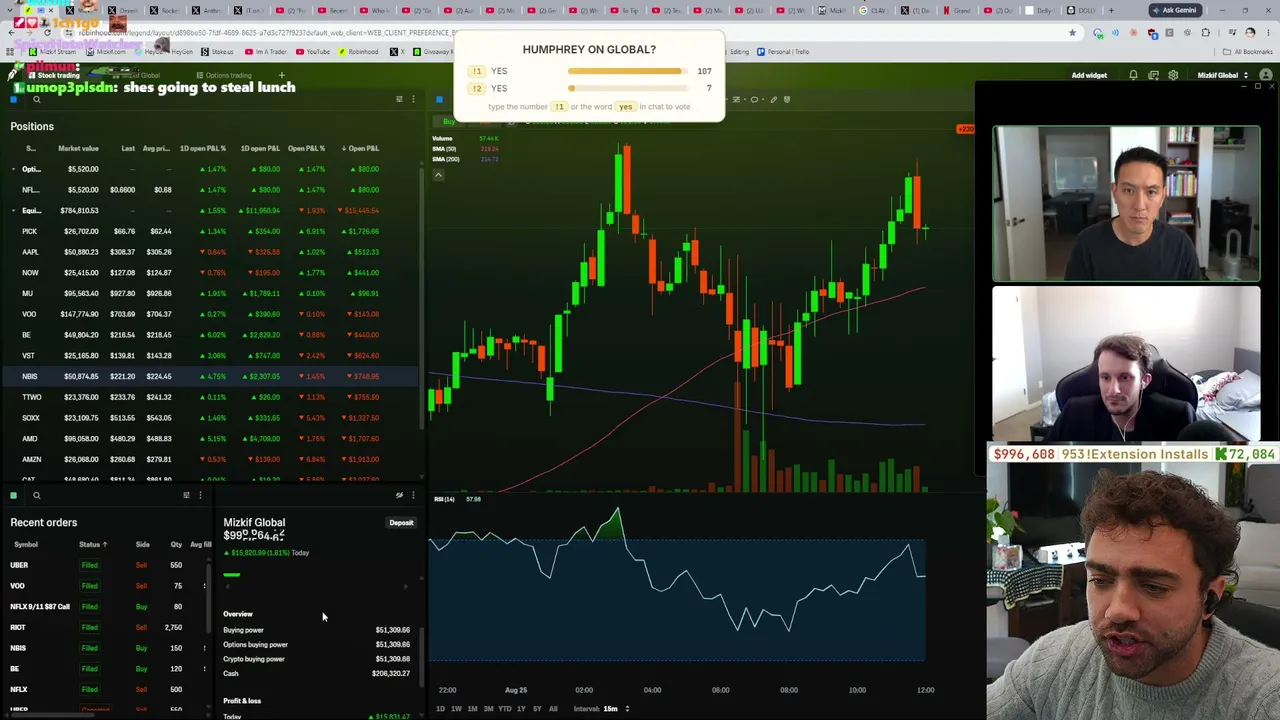
Task: Open Positions panel three-dot menu
Action: (x=413, y=99)
